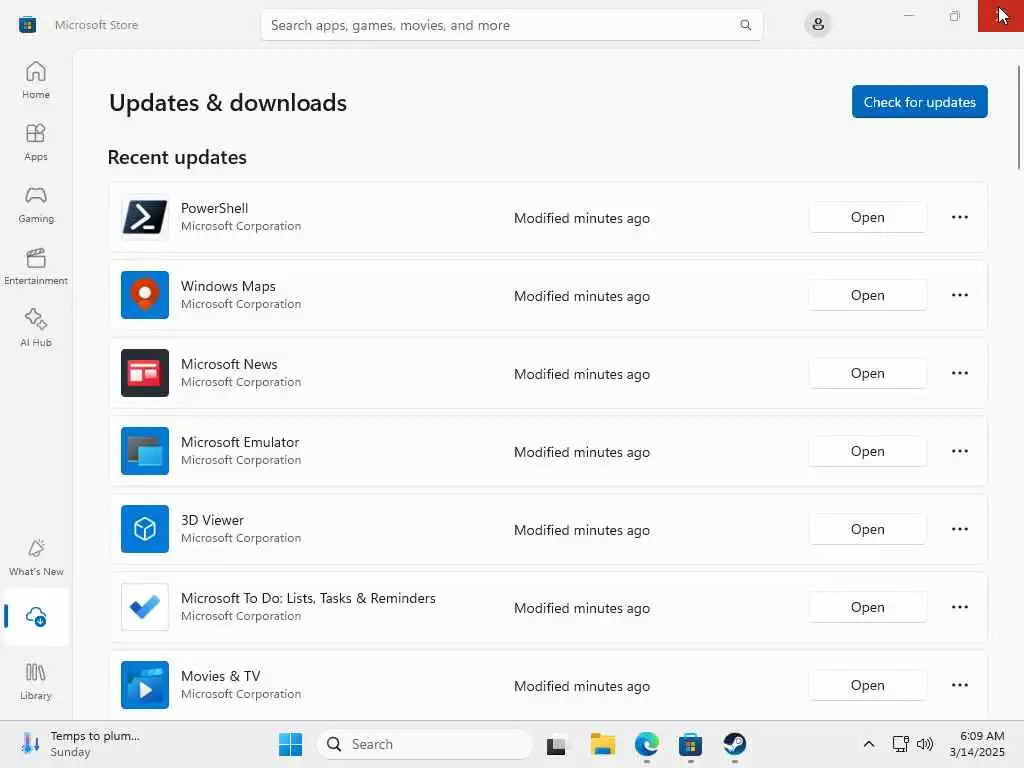Screen dimensions: 1024x768
Task: Click the PowerShell app icon
Action: [x=145, y=217]
